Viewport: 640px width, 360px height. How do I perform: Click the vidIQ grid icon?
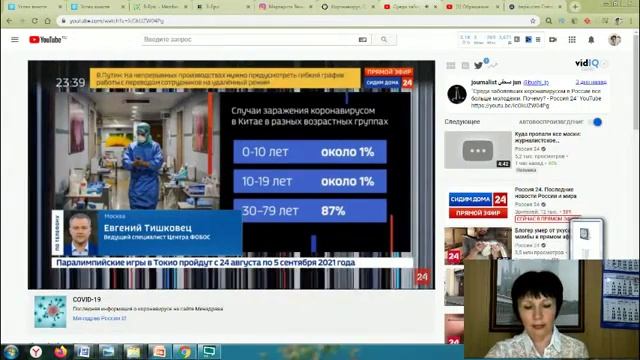click(x=451, y=65)
